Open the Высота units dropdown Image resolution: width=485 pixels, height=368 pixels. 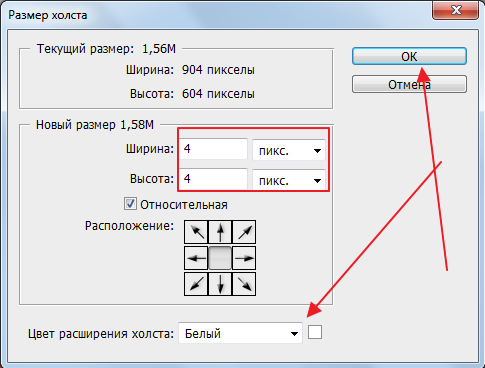289,180
